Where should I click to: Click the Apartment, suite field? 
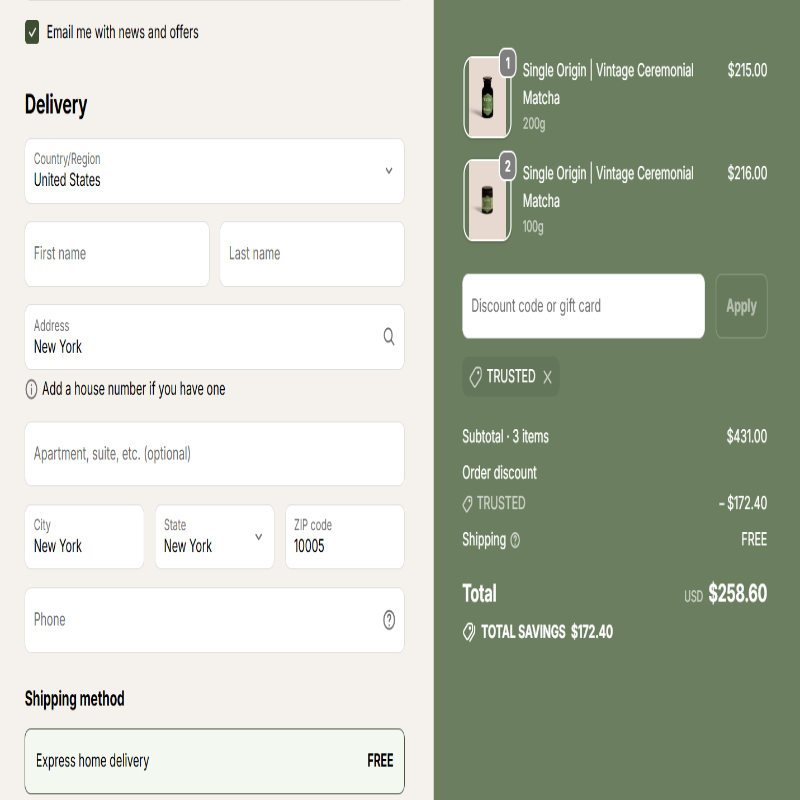[214, 454]
